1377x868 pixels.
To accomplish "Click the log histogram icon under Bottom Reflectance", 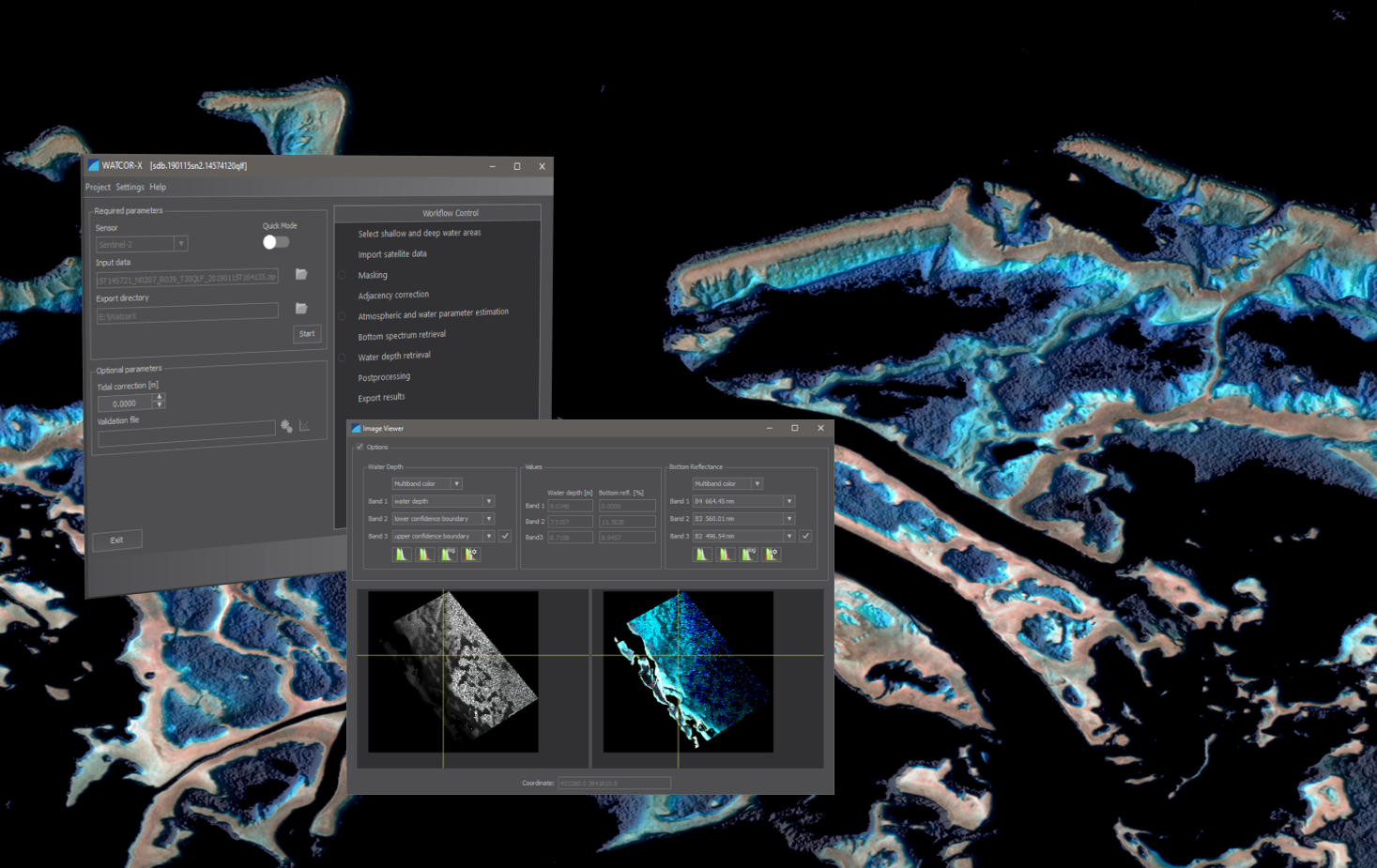I will tap(749, 555).
